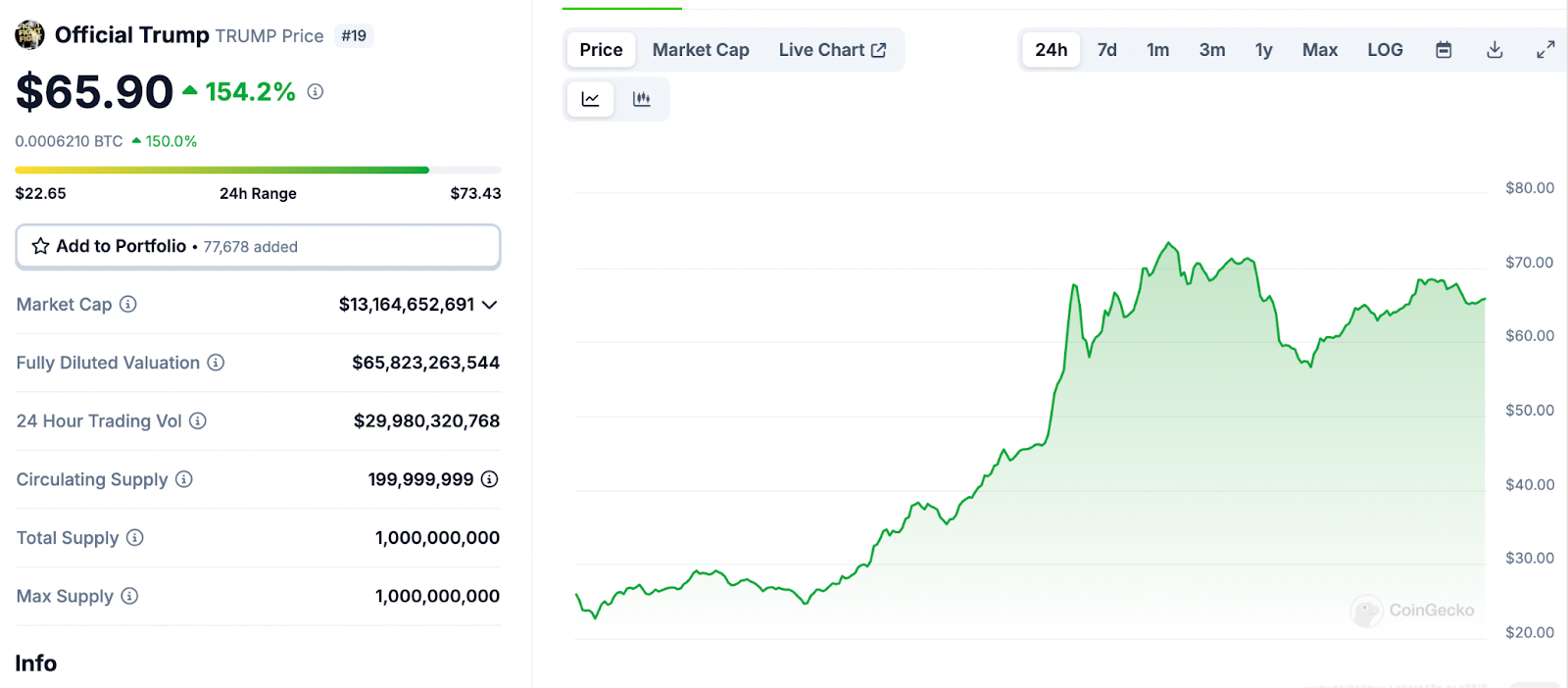The width and height of the screenshot is (1568, 688).
Task: Select the 7d time range
Action: (1106, 50)
